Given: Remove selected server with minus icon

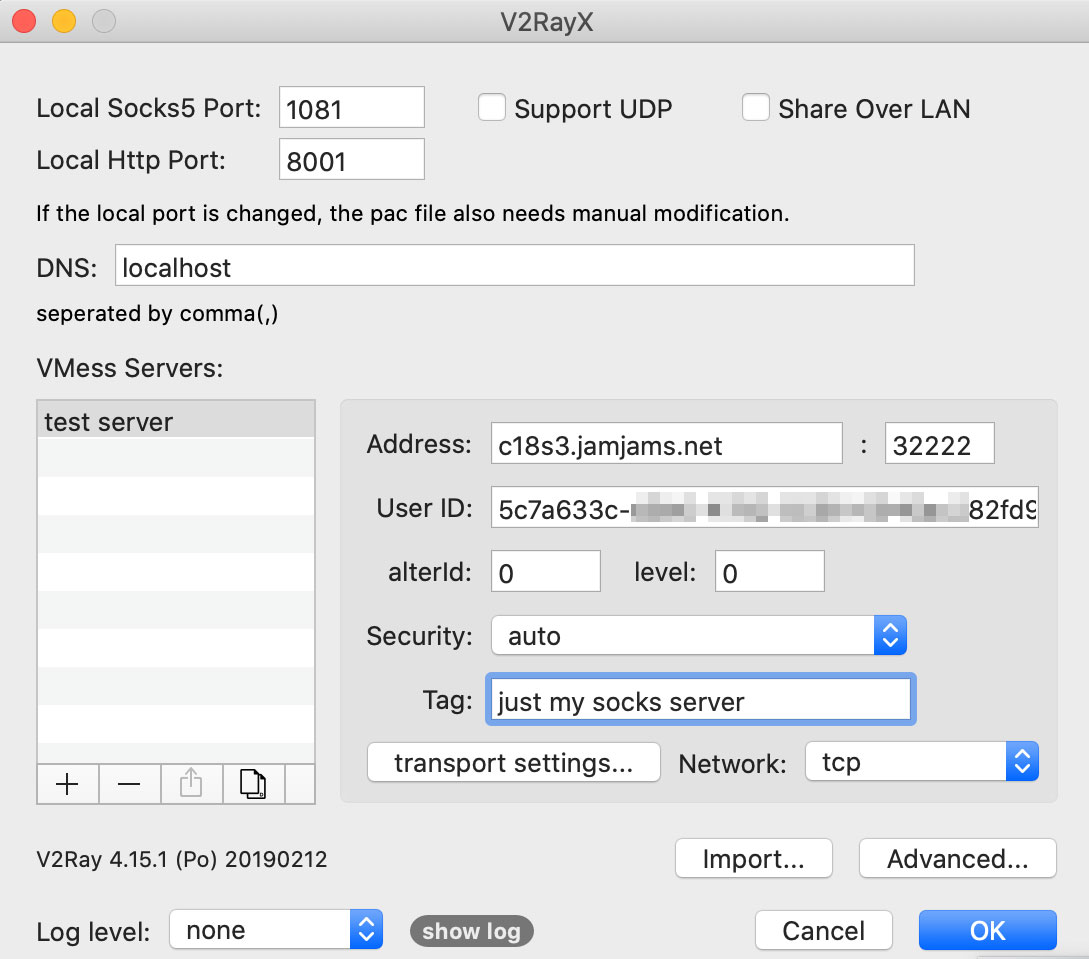Looking at the screenshot, I should 129,784.
